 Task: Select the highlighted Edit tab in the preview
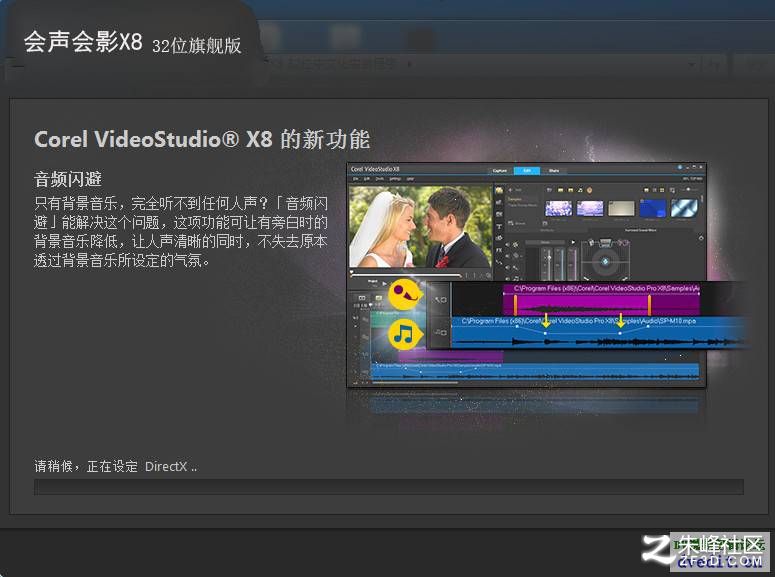(527, 171)
